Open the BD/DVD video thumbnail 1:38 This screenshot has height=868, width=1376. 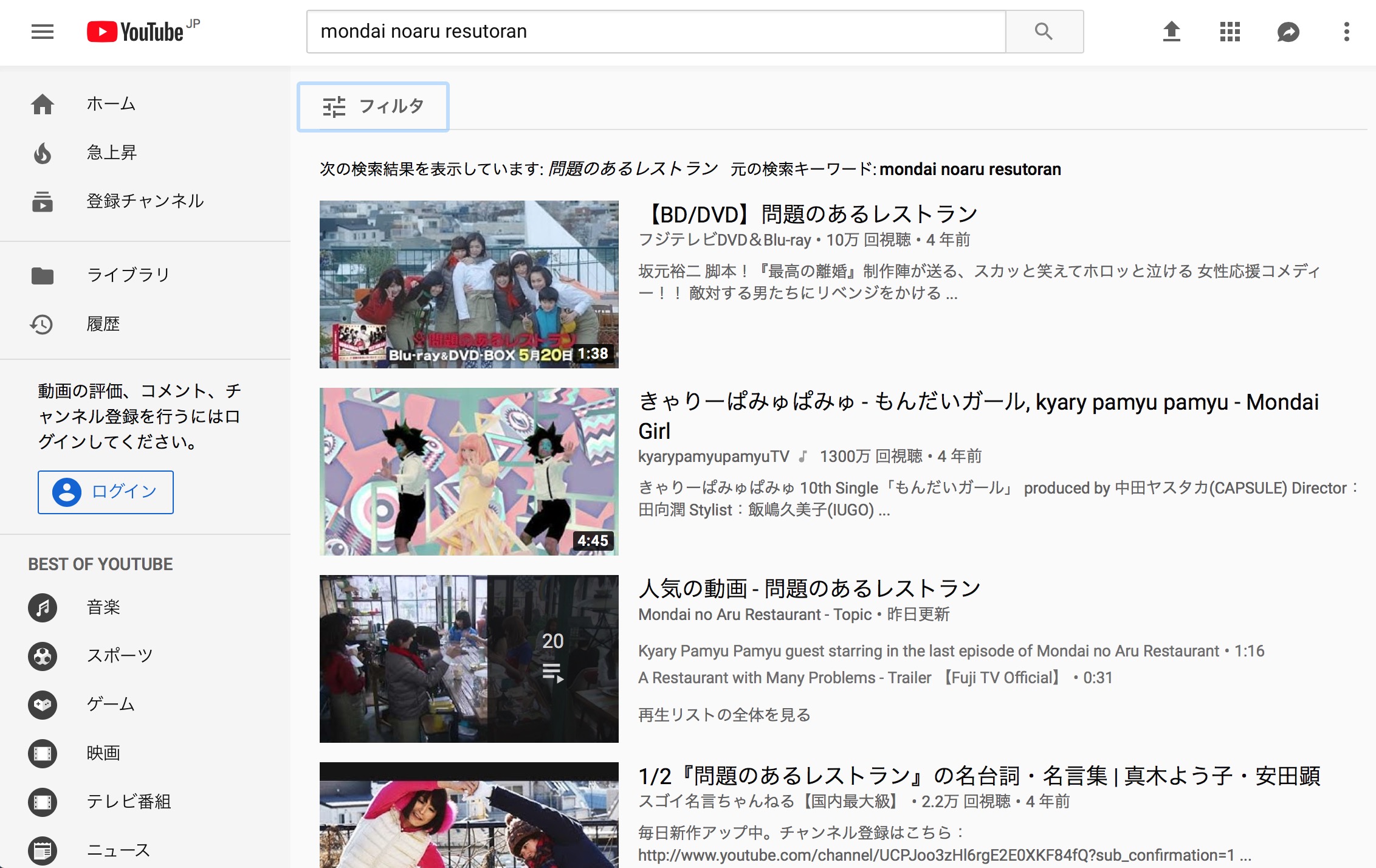coord(469,284)
